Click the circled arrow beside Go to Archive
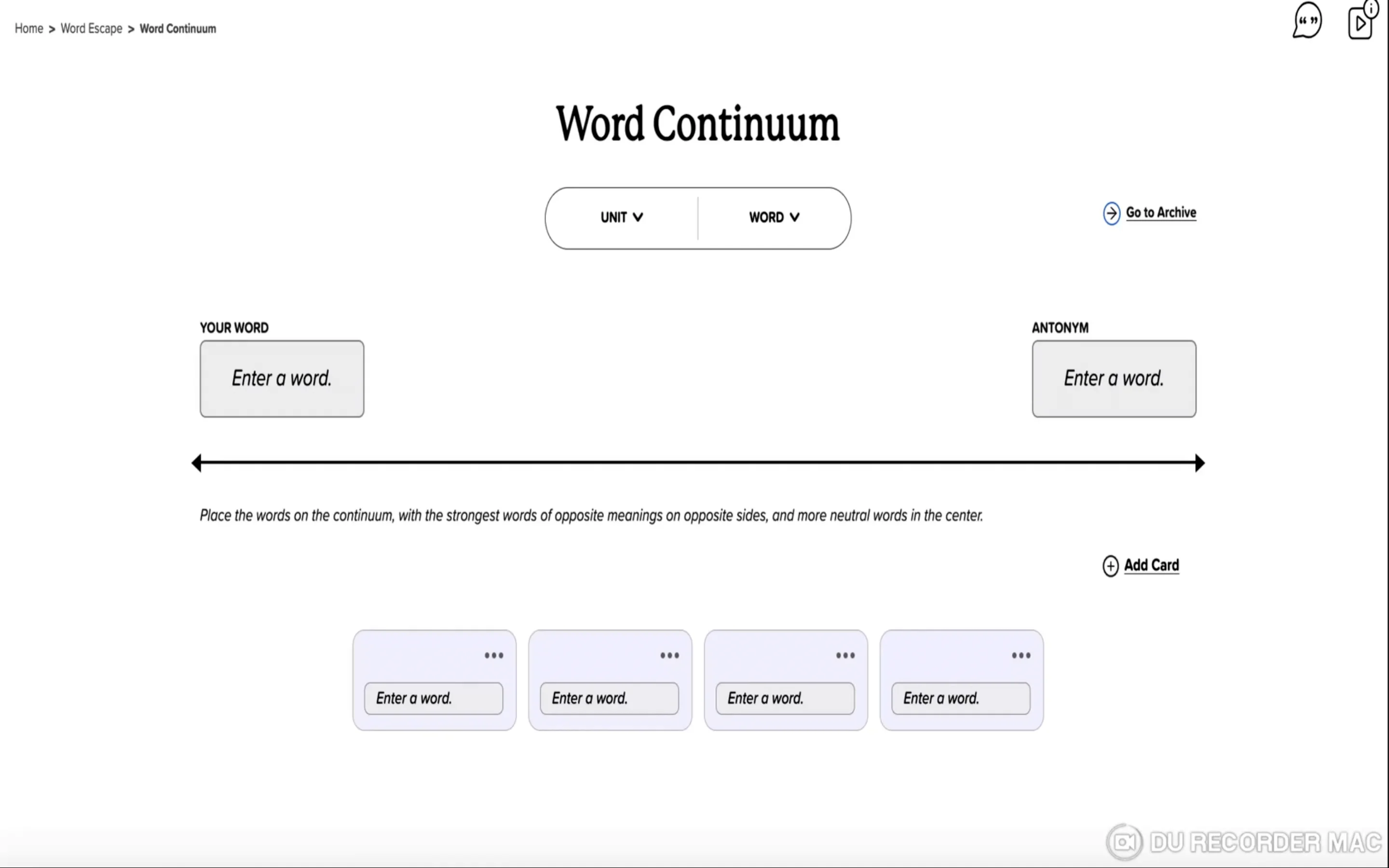This screenshot has height=868, width=1389. tap(1111, 213)
